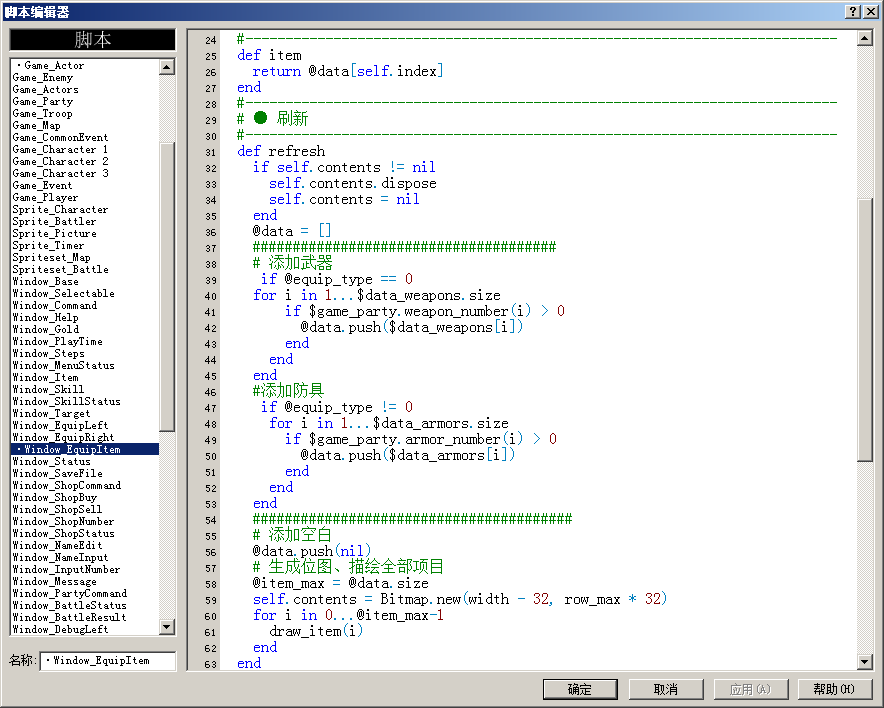Select the Sprite_Battler script

pos(85,222)
